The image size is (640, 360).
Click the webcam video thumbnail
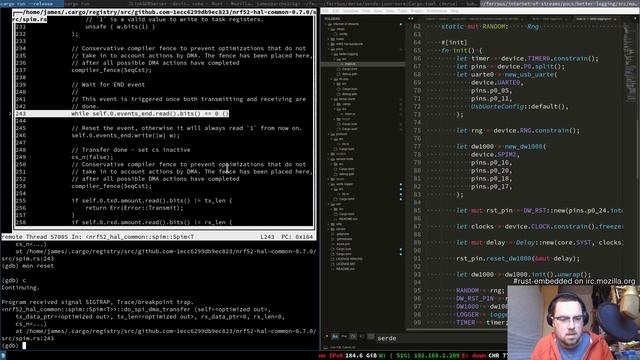click(573, 322)
